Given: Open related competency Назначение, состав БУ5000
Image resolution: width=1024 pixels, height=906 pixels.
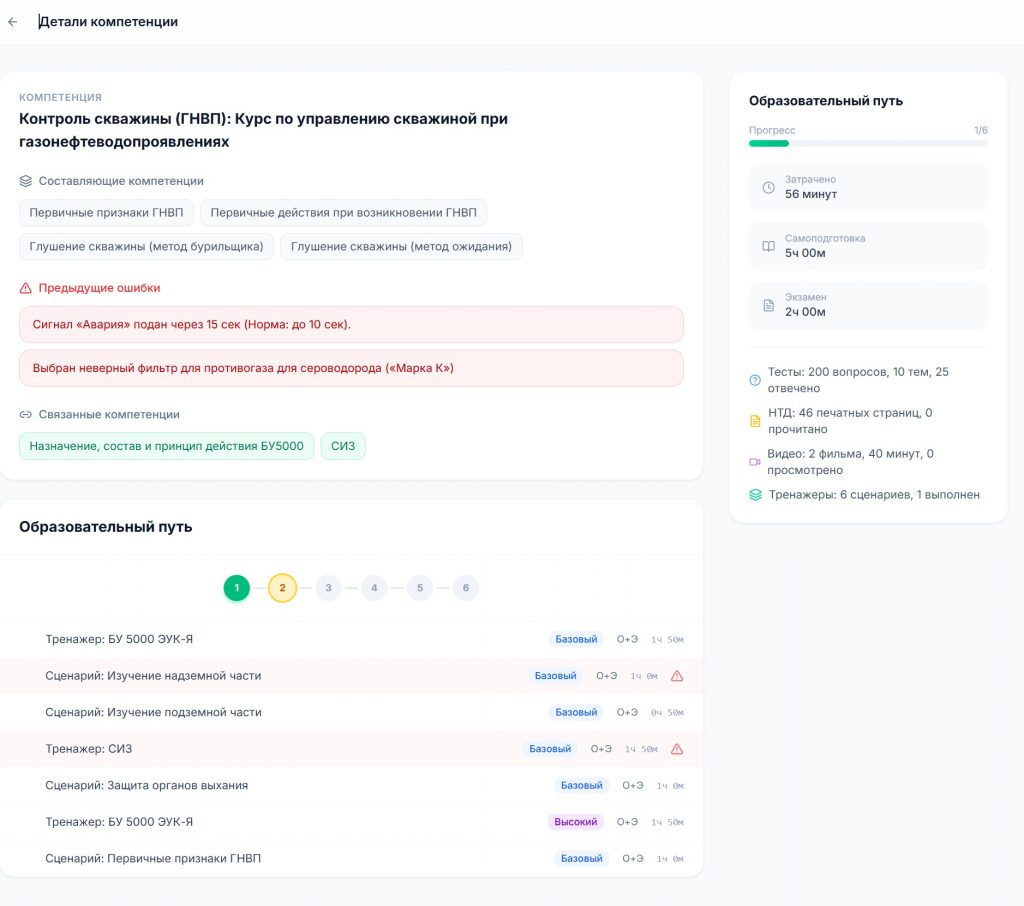Looking at the screenshot, I should click(x=166, y=446).
